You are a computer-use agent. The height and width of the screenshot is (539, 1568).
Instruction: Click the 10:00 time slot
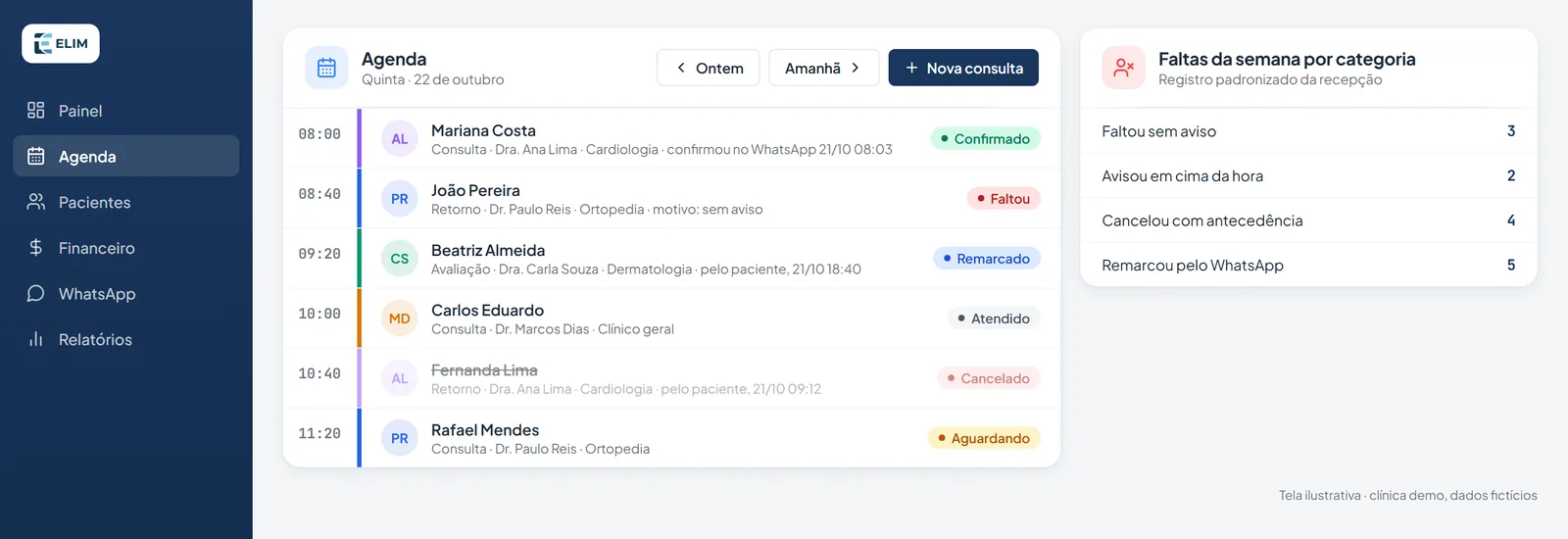pos(319,314)
